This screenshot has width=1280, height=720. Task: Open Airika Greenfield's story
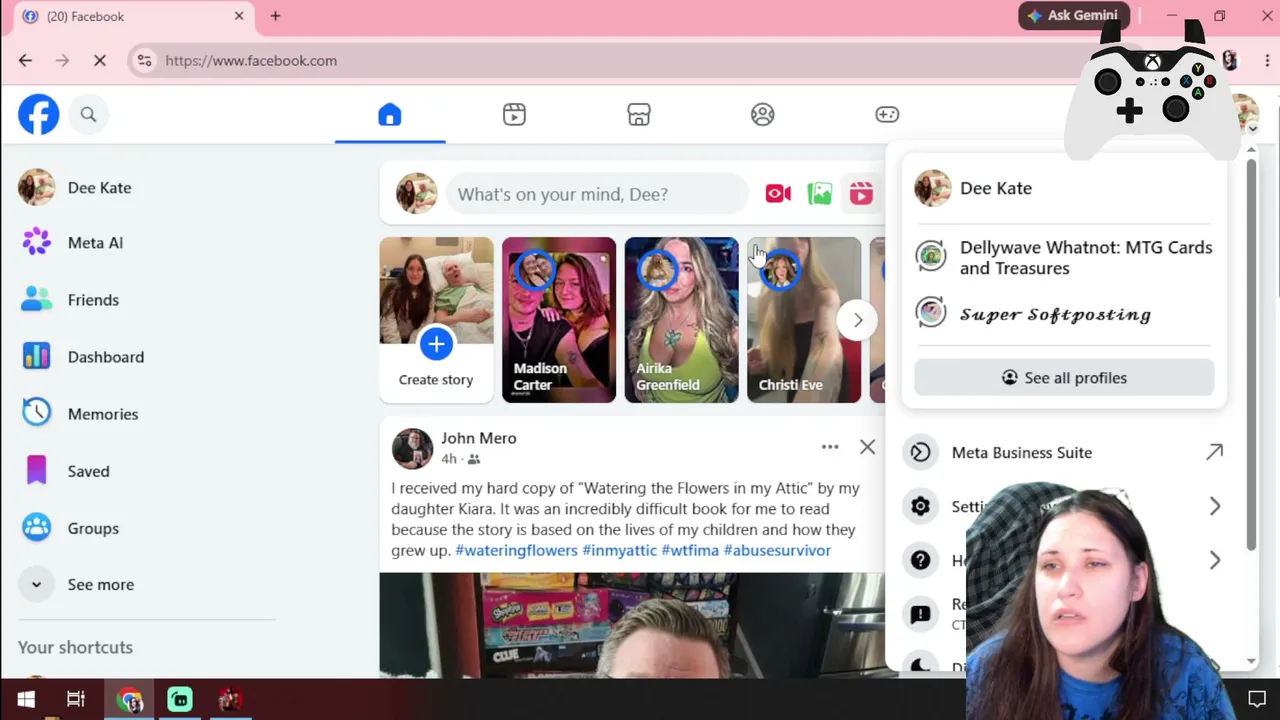(682, 320)
